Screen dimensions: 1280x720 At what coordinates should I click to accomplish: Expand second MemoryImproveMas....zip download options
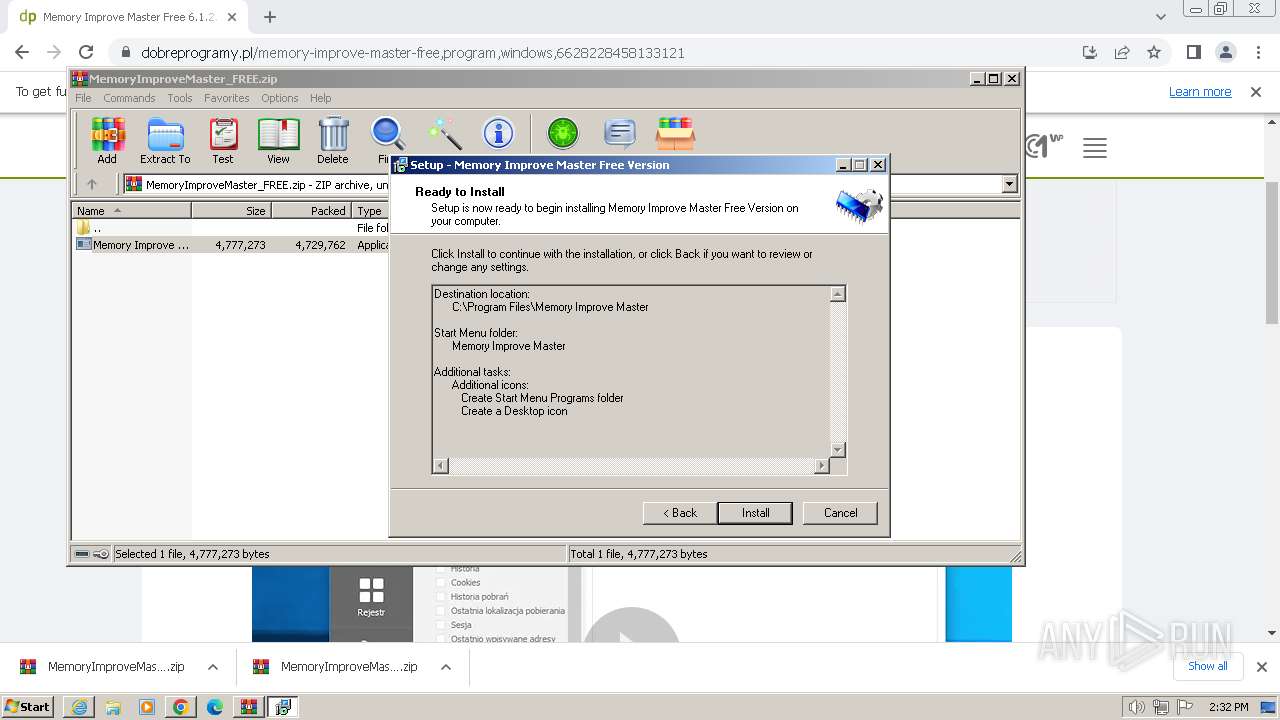point(446,667)
